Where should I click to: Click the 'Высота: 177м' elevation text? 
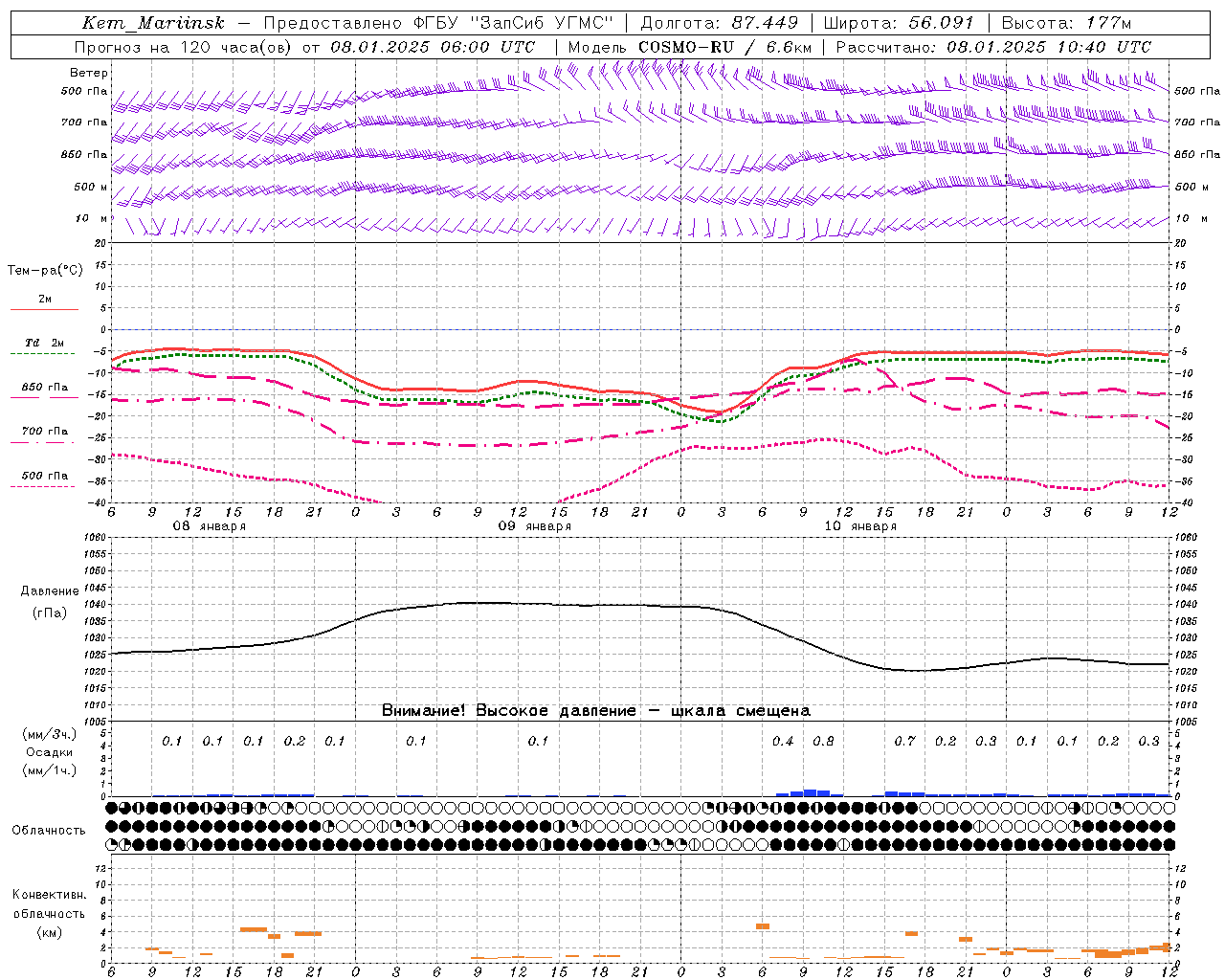pyautogui.click(x=1066, y=23)
